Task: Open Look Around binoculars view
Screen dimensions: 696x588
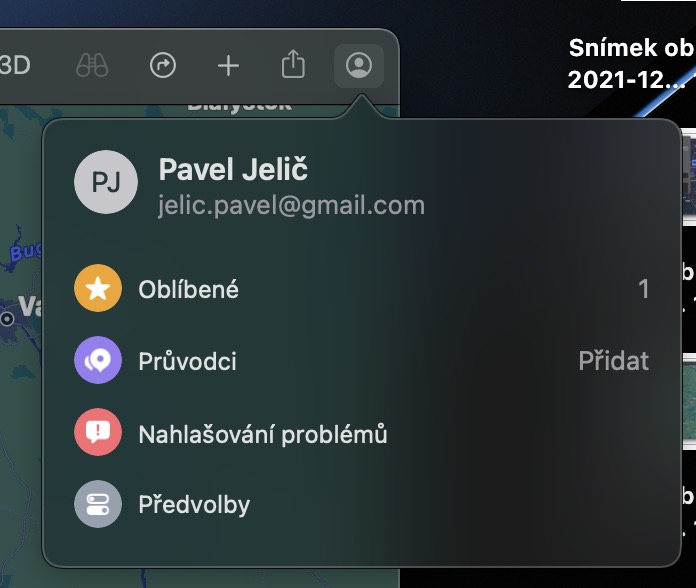Action: coord(92,66)
